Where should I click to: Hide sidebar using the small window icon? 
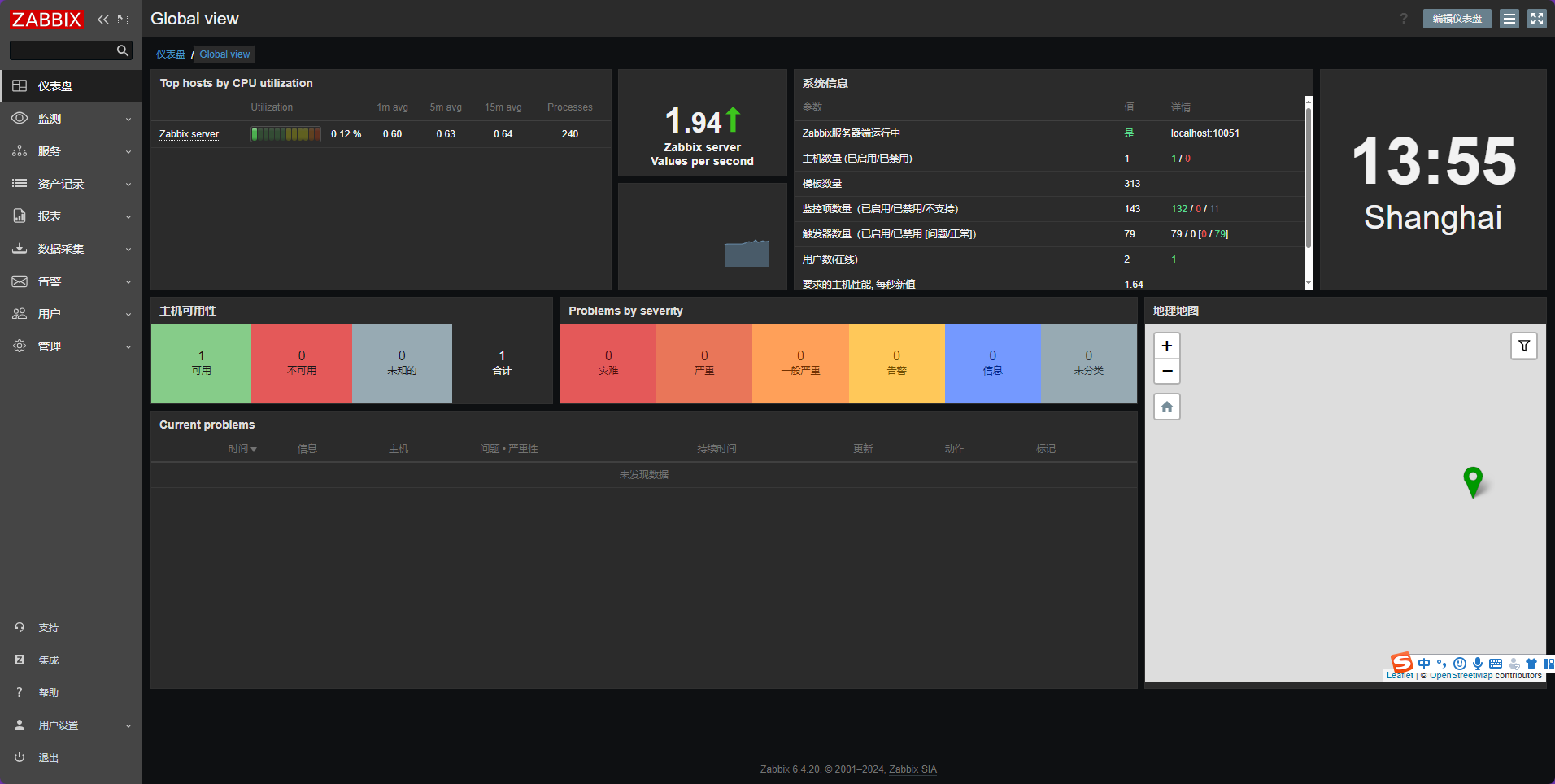[123, 19]
